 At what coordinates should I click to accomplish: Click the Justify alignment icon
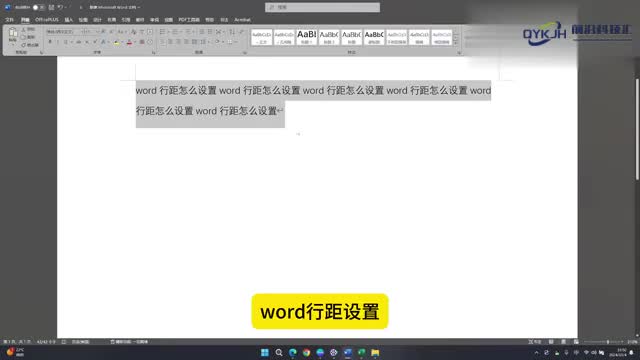tap(187, 42)
